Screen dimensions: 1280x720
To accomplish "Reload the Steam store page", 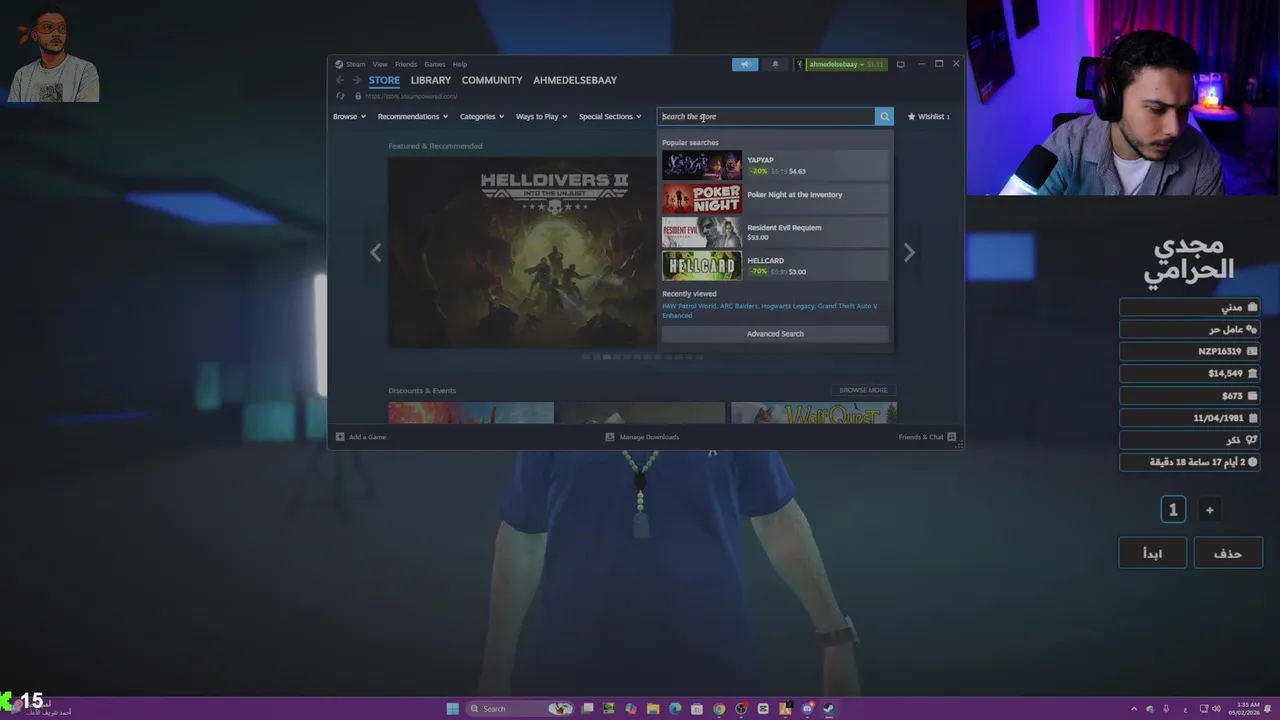I will [340, 96].
